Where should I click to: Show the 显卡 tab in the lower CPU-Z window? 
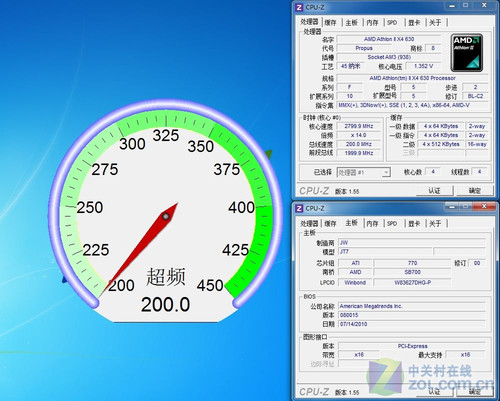click(x=414, y=224)
